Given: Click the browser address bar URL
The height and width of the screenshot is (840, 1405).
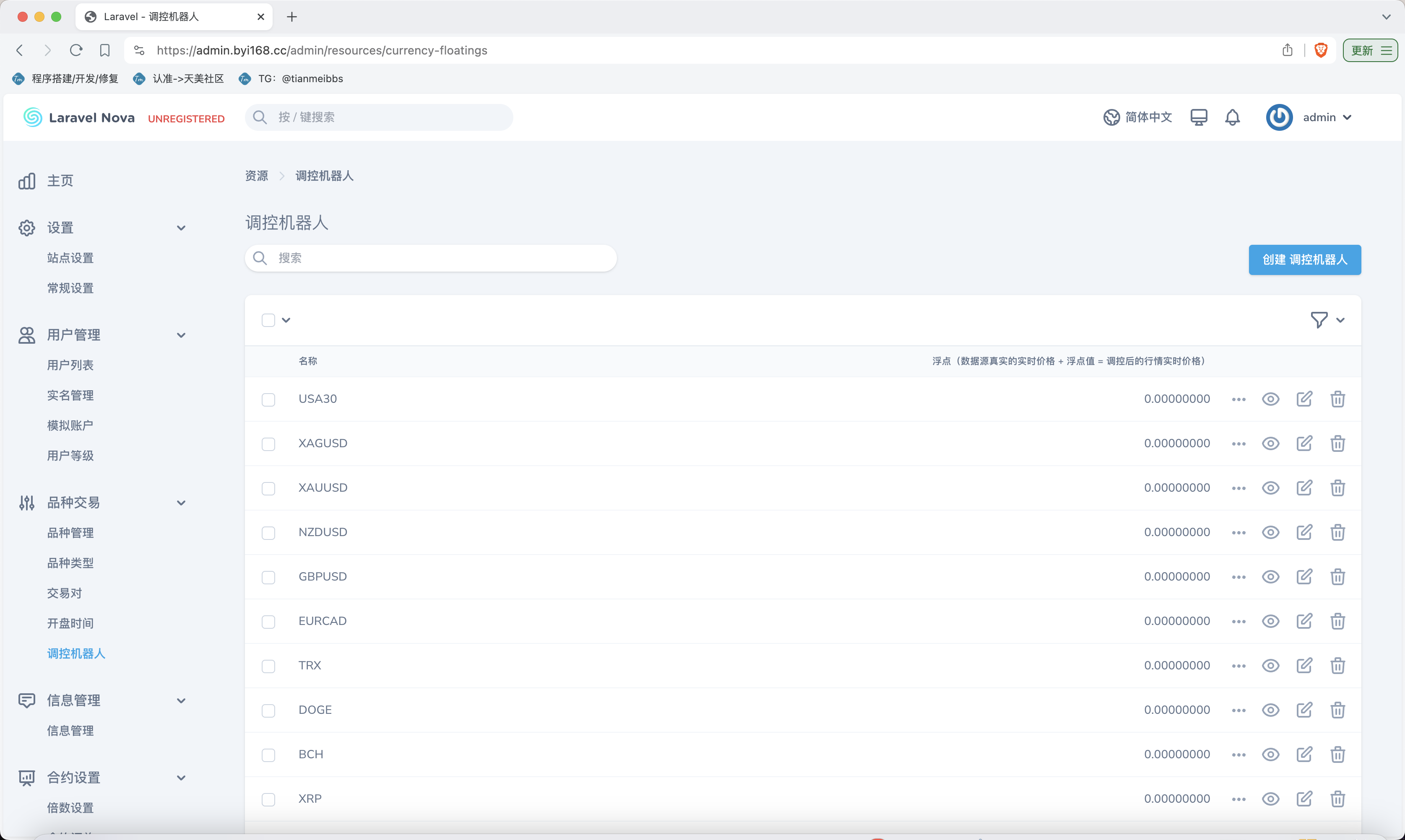Looking at the screenshot, I should (322, 50).
